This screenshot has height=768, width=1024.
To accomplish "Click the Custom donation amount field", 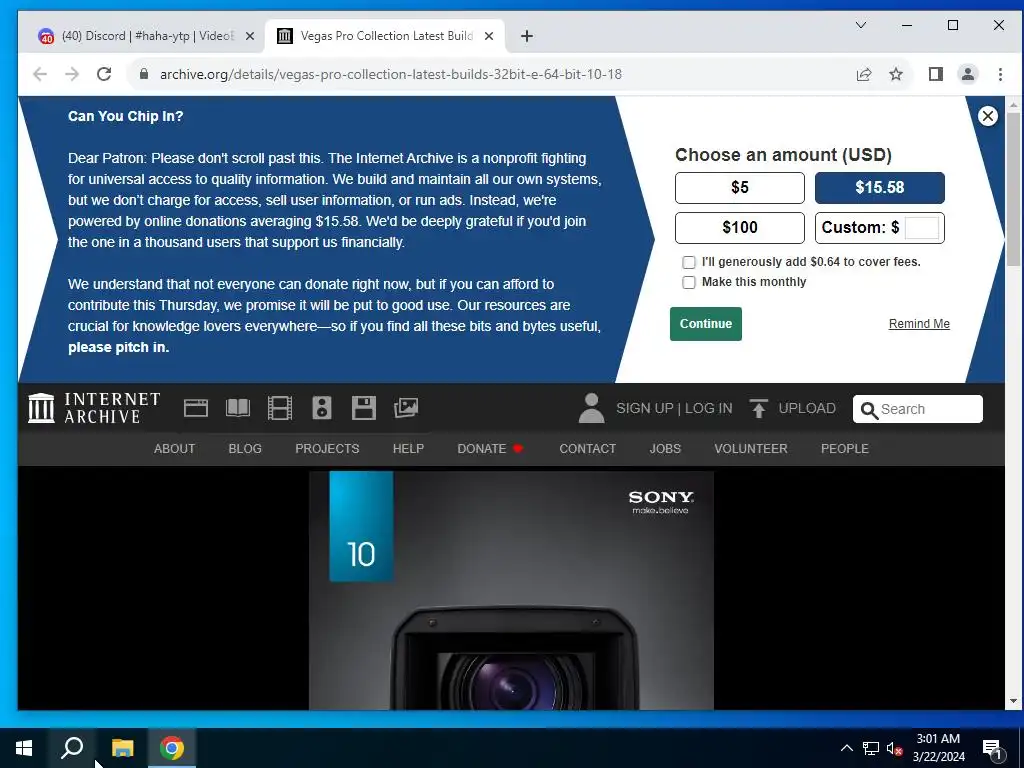I will coord(921,228).
